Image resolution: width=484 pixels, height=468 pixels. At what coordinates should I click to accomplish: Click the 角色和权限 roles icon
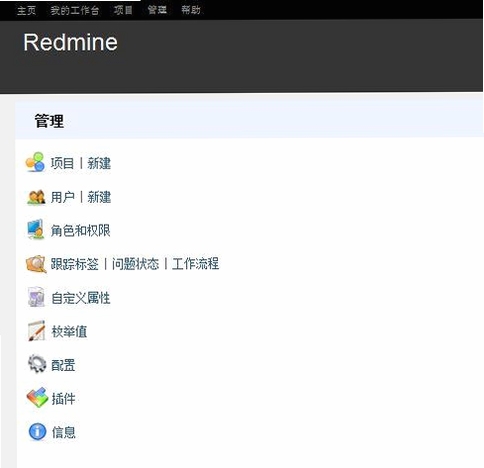(35, 229)
